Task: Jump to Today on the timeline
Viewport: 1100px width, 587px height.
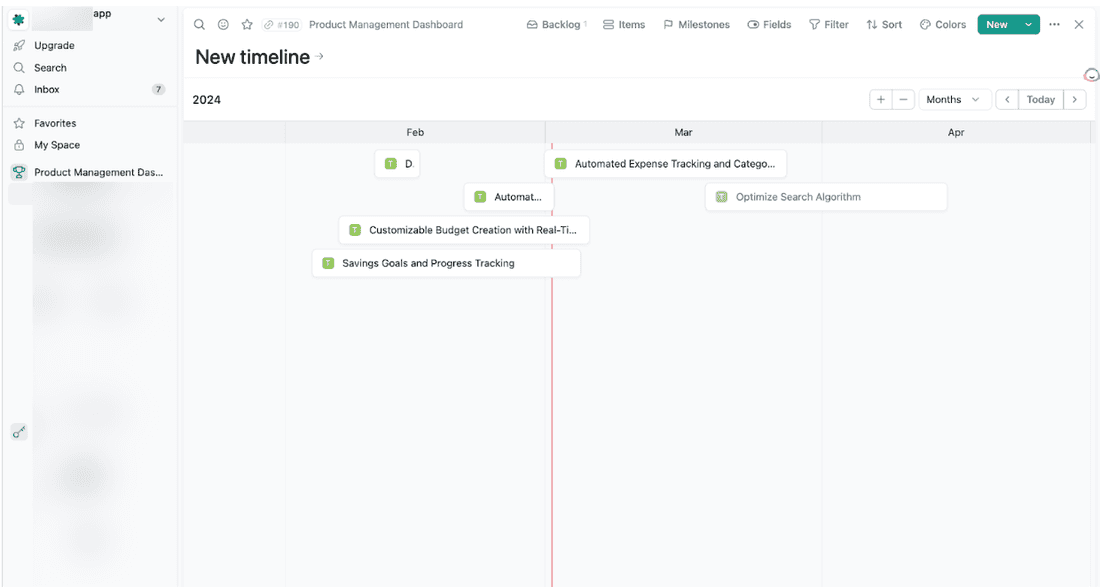Action: pos(1040,99)
